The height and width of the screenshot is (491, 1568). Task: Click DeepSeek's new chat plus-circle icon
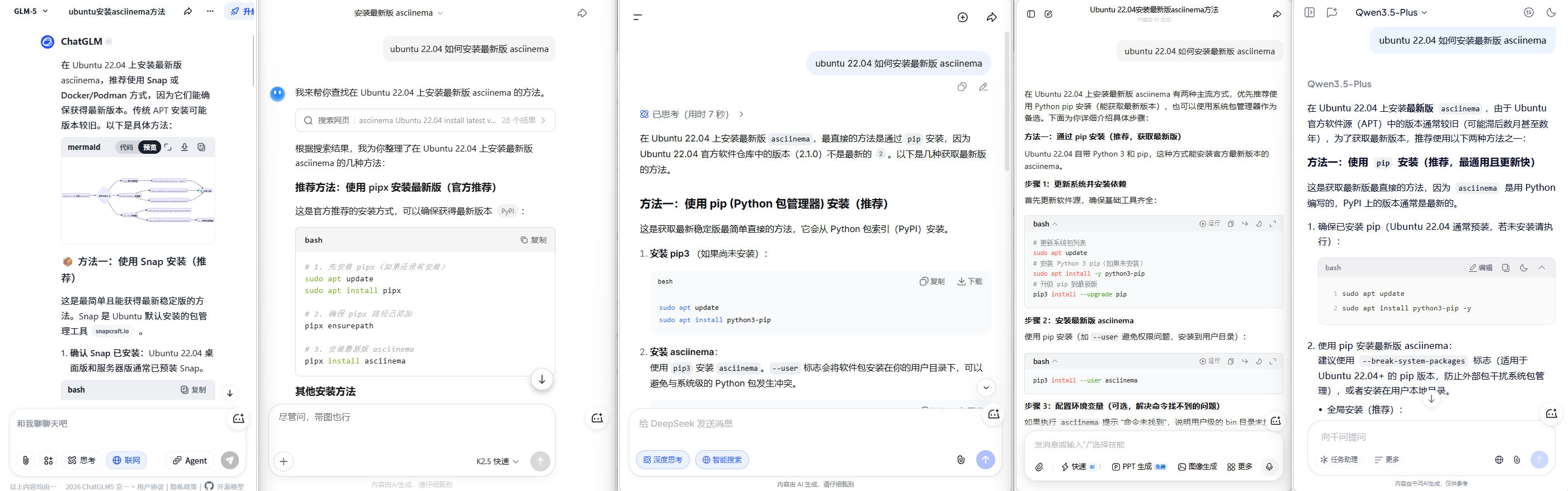pos(962,18)
